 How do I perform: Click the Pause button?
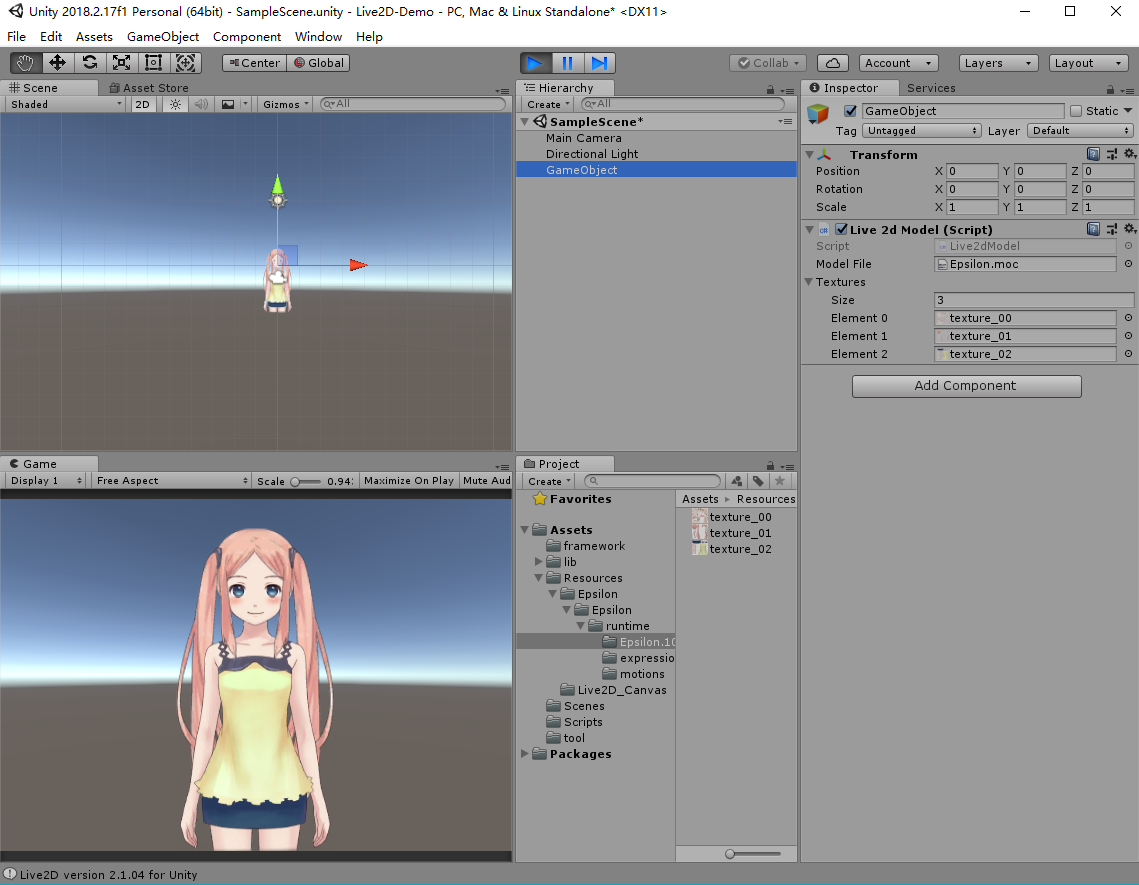coord(567,63)
